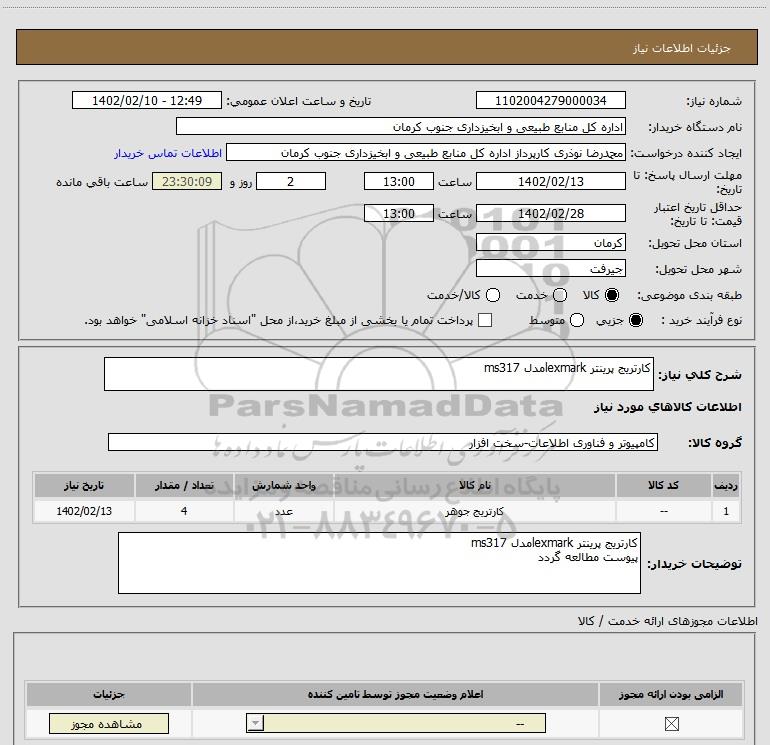Select the کالا radio button
770x745 pixels.
(x=612, y=295)
